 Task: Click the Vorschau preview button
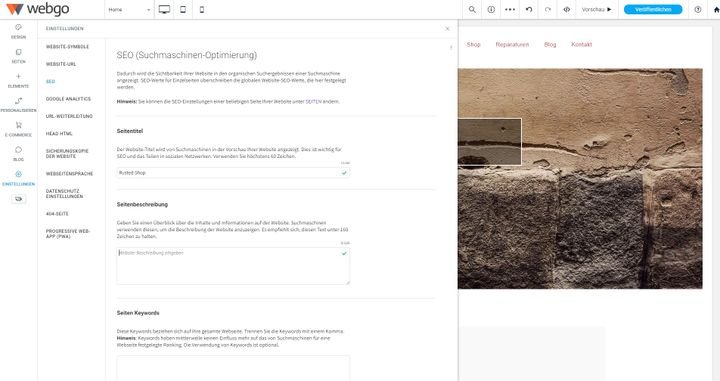[596, 9]
